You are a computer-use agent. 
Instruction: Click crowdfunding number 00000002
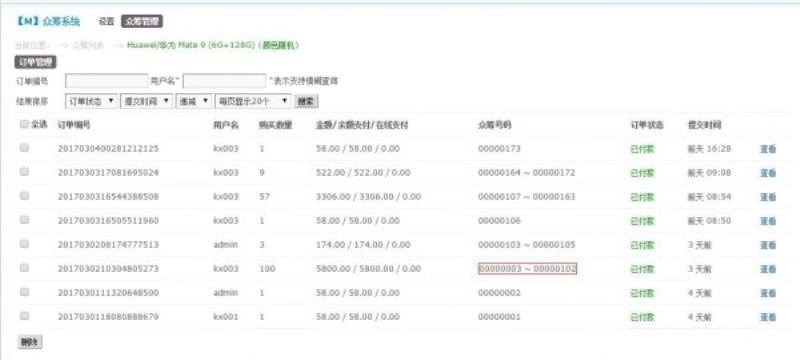pos(499,293)
